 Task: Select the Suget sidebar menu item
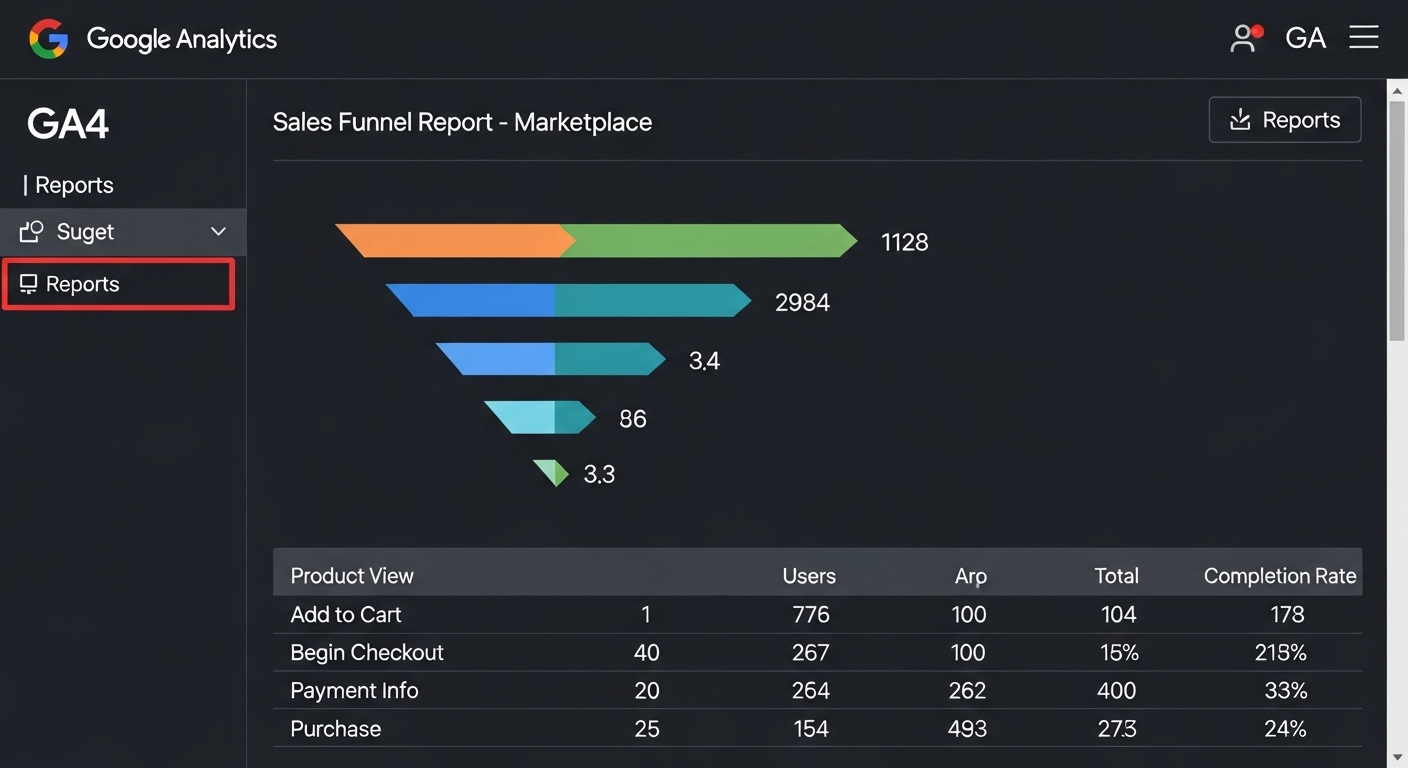click(x=123, y=232)
